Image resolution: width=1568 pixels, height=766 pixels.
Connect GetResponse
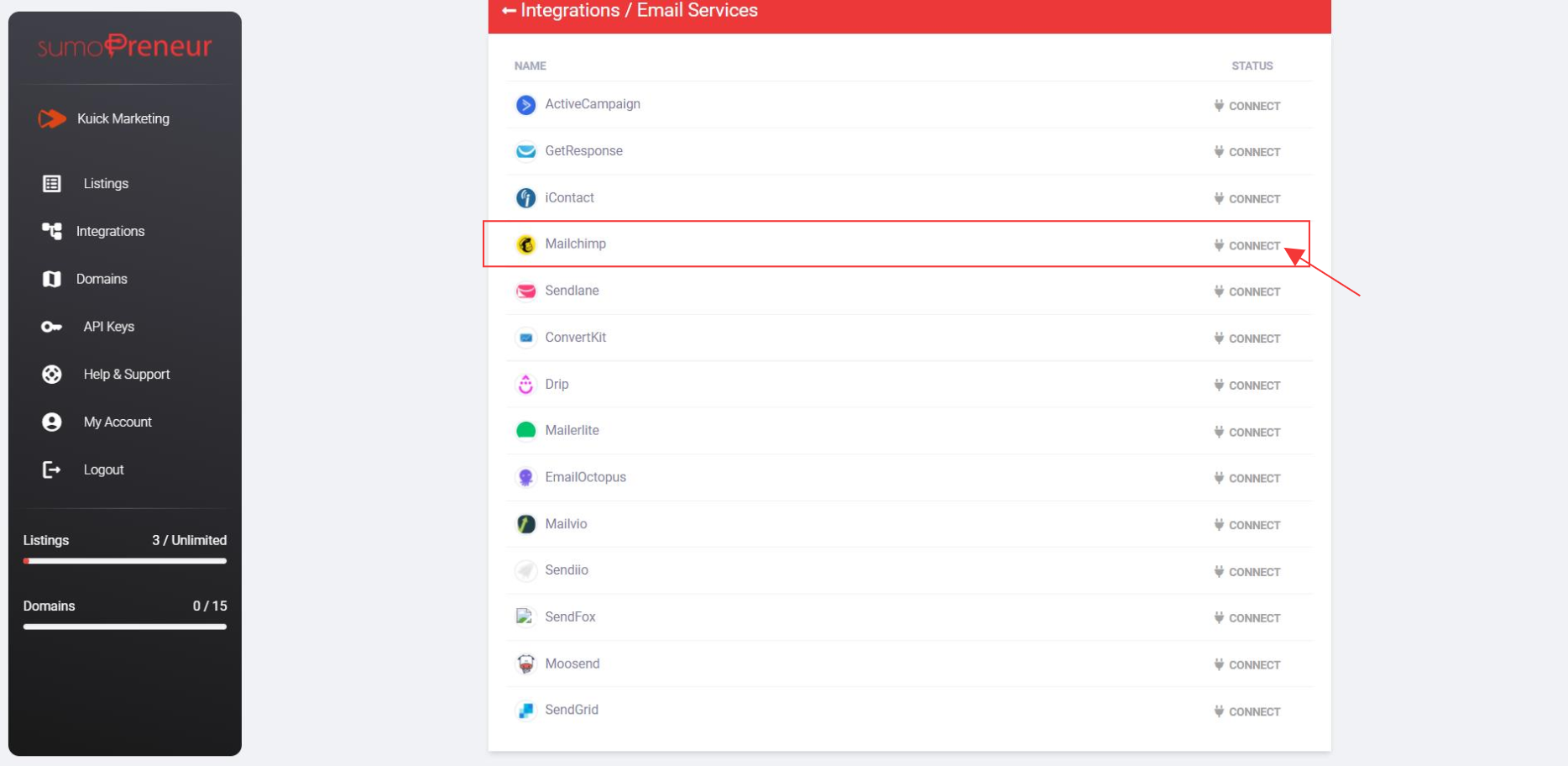click(x=1247, y=152)
